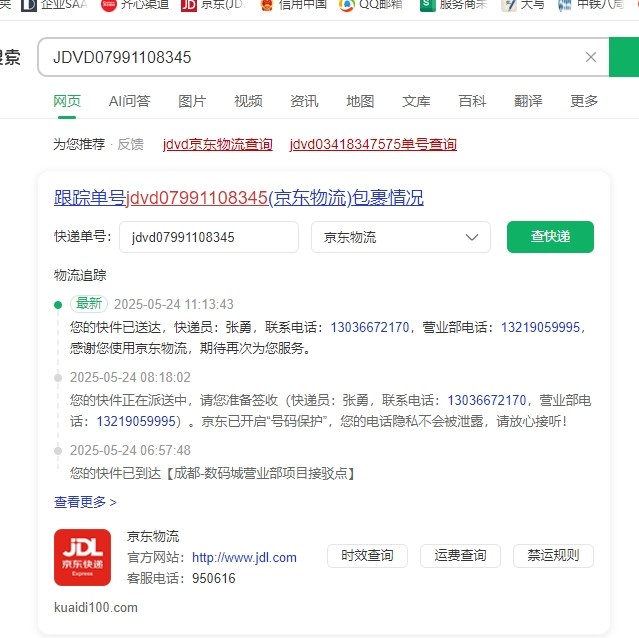Open suggestion jdvd京东物流查询
This screenshot has height=638, width=639.
click(218, 144)
